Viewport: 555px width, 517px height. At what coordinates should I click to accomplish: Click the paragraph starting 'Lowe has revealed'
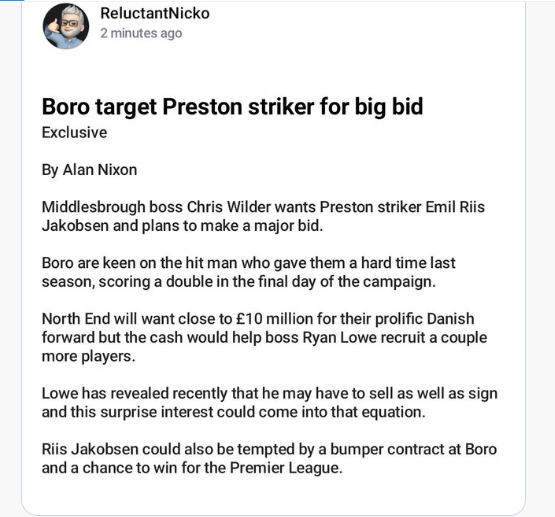pos(270,403)
